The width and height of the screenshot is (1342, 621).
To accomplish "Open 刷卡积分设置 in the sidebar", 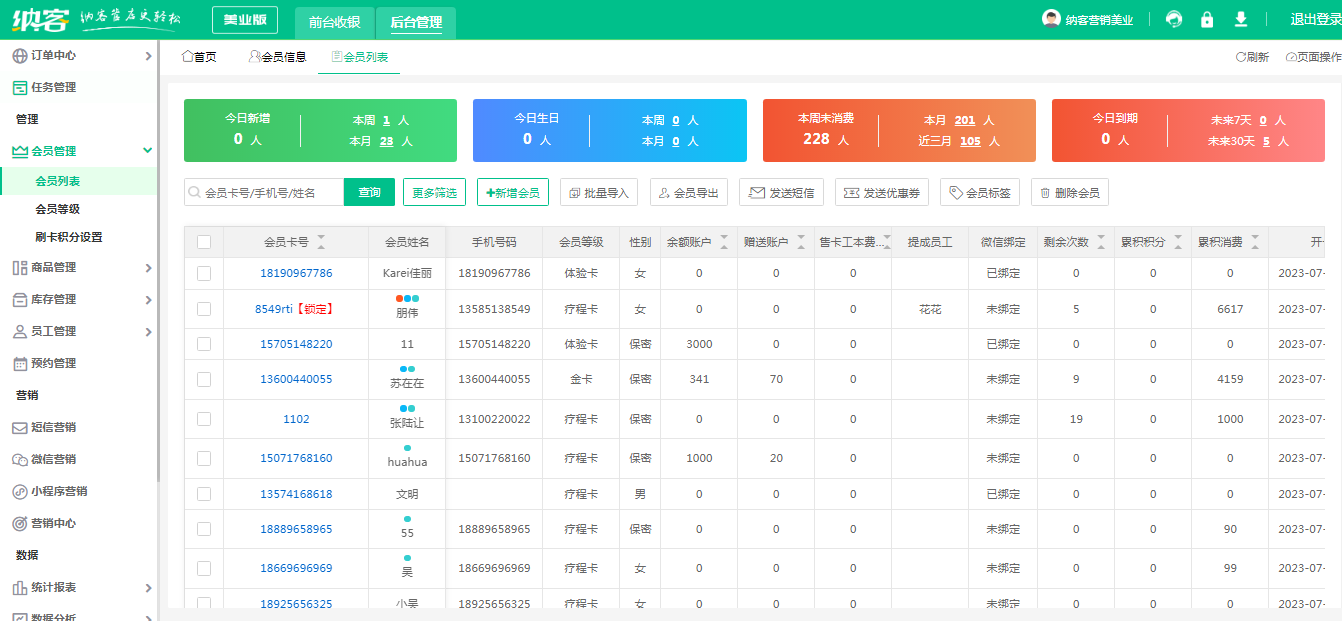I will [69, 237].
